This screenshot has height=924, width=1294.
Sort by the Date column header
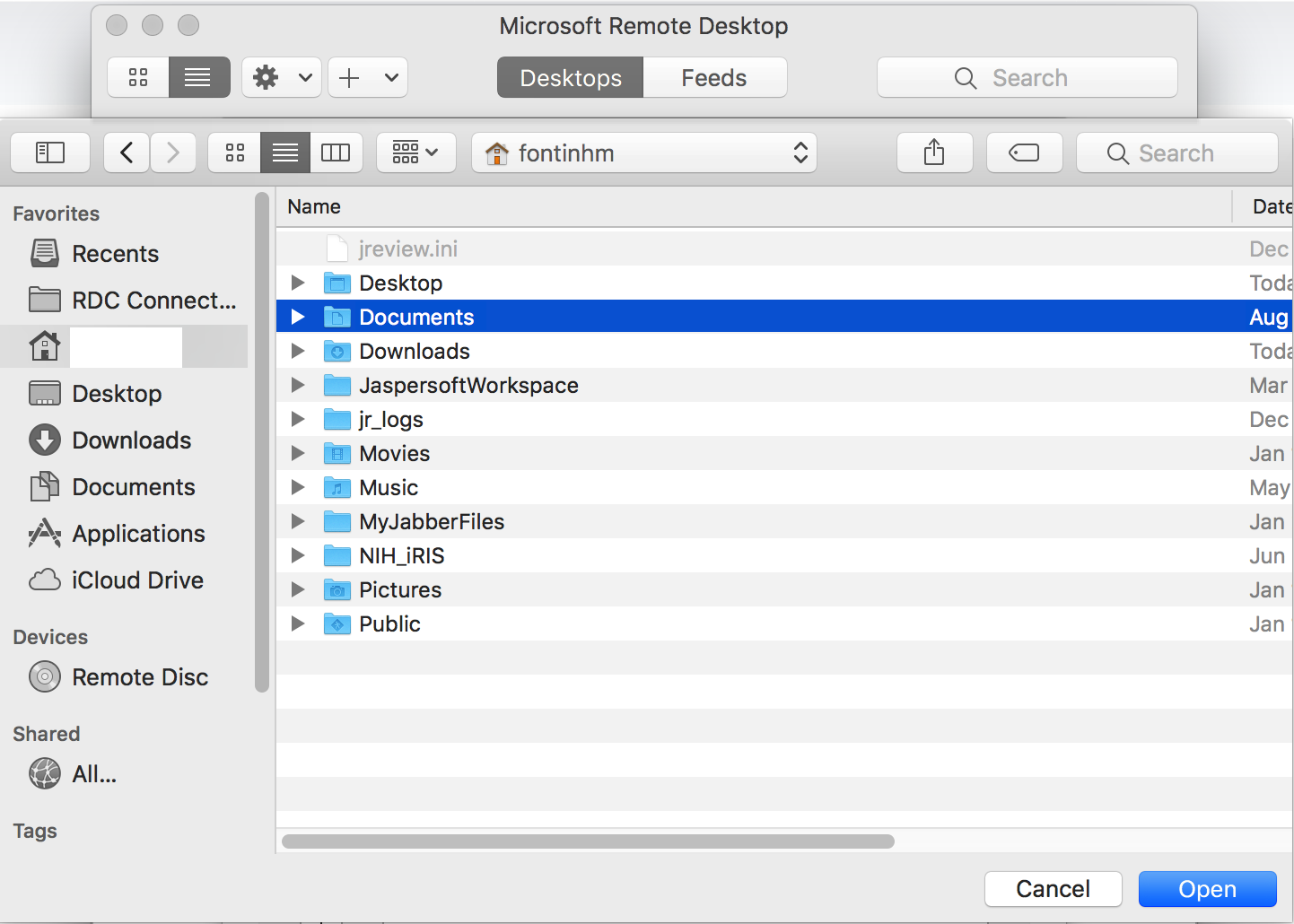(1264, 206)
